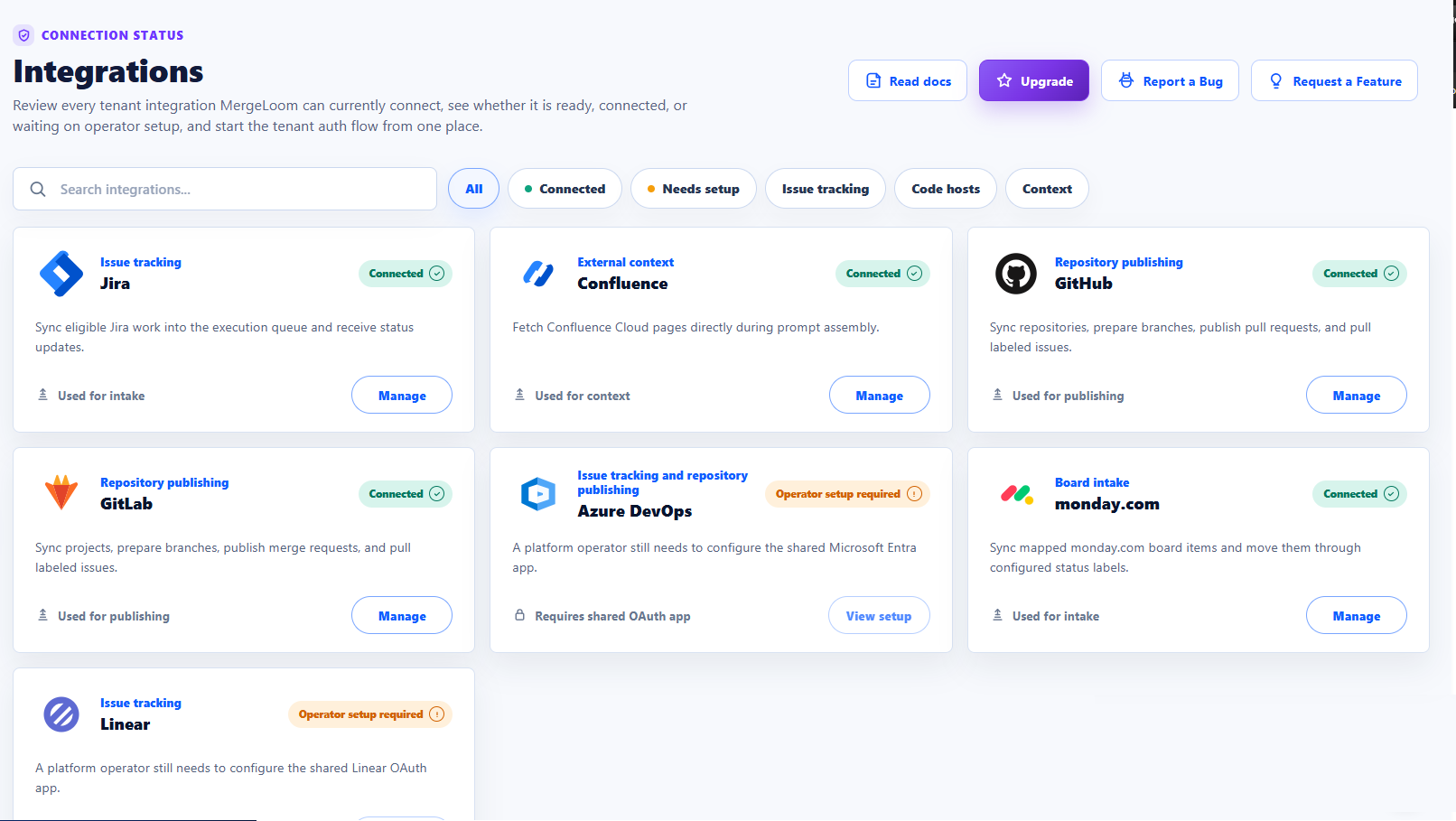Focus the Search integrations field
Image resolution: width=1456 pixels, height=821 pixels.
[225, 189]
